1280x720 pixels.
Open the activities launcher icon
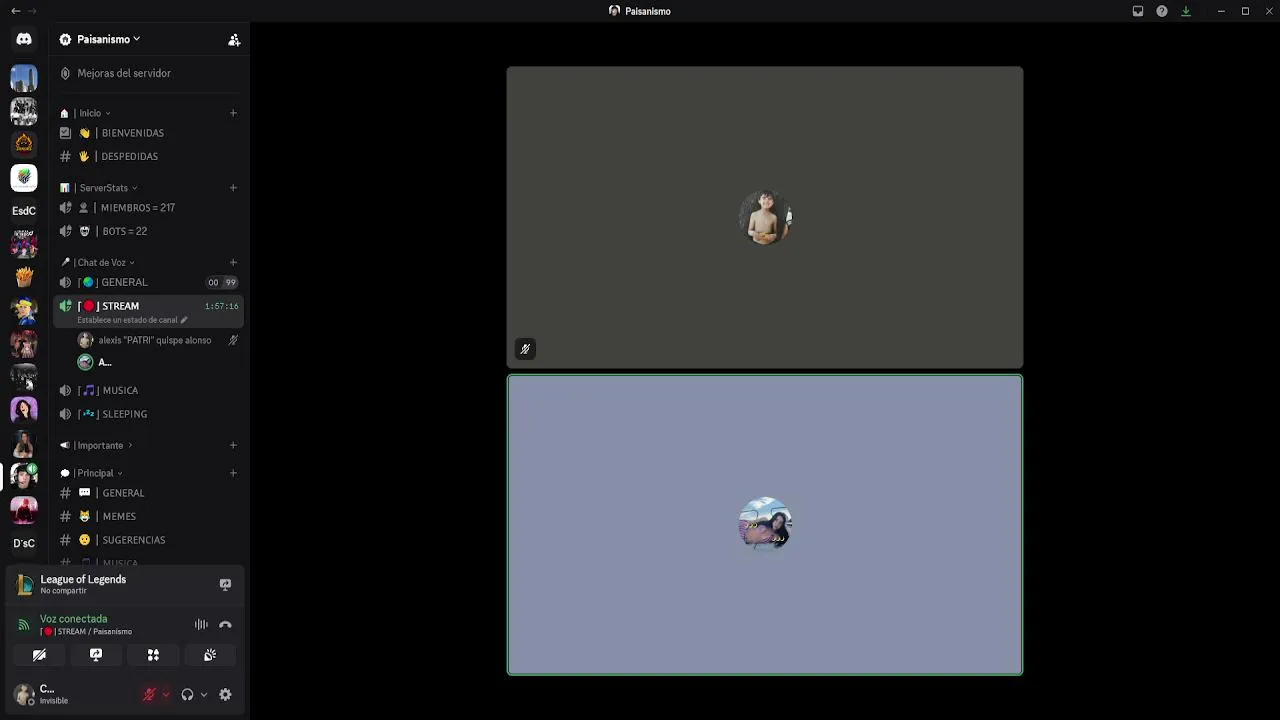pos(153,655)
